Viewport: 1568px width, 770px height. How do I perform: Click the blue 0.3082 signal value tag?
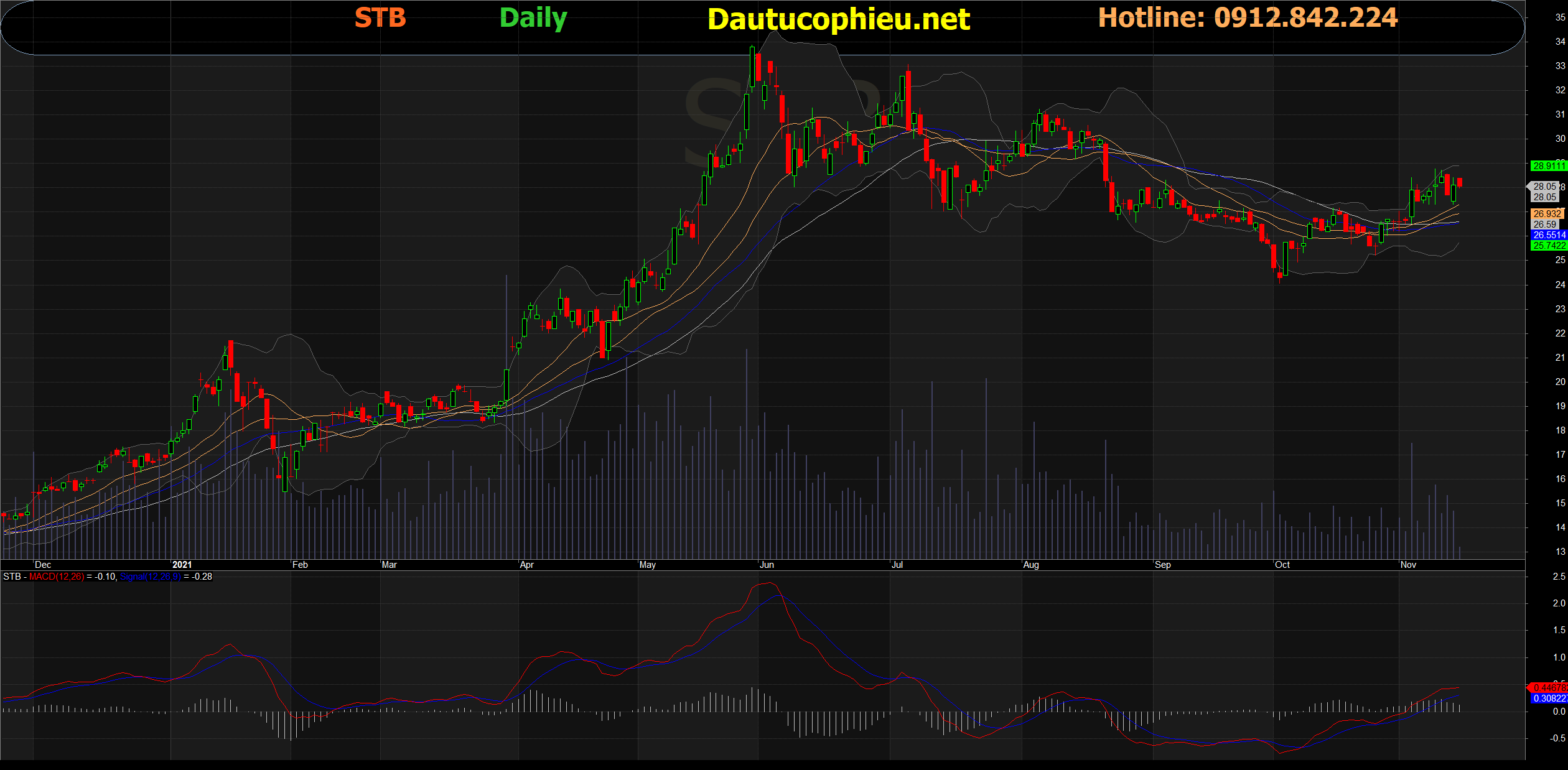click(x=1549, y=698)
